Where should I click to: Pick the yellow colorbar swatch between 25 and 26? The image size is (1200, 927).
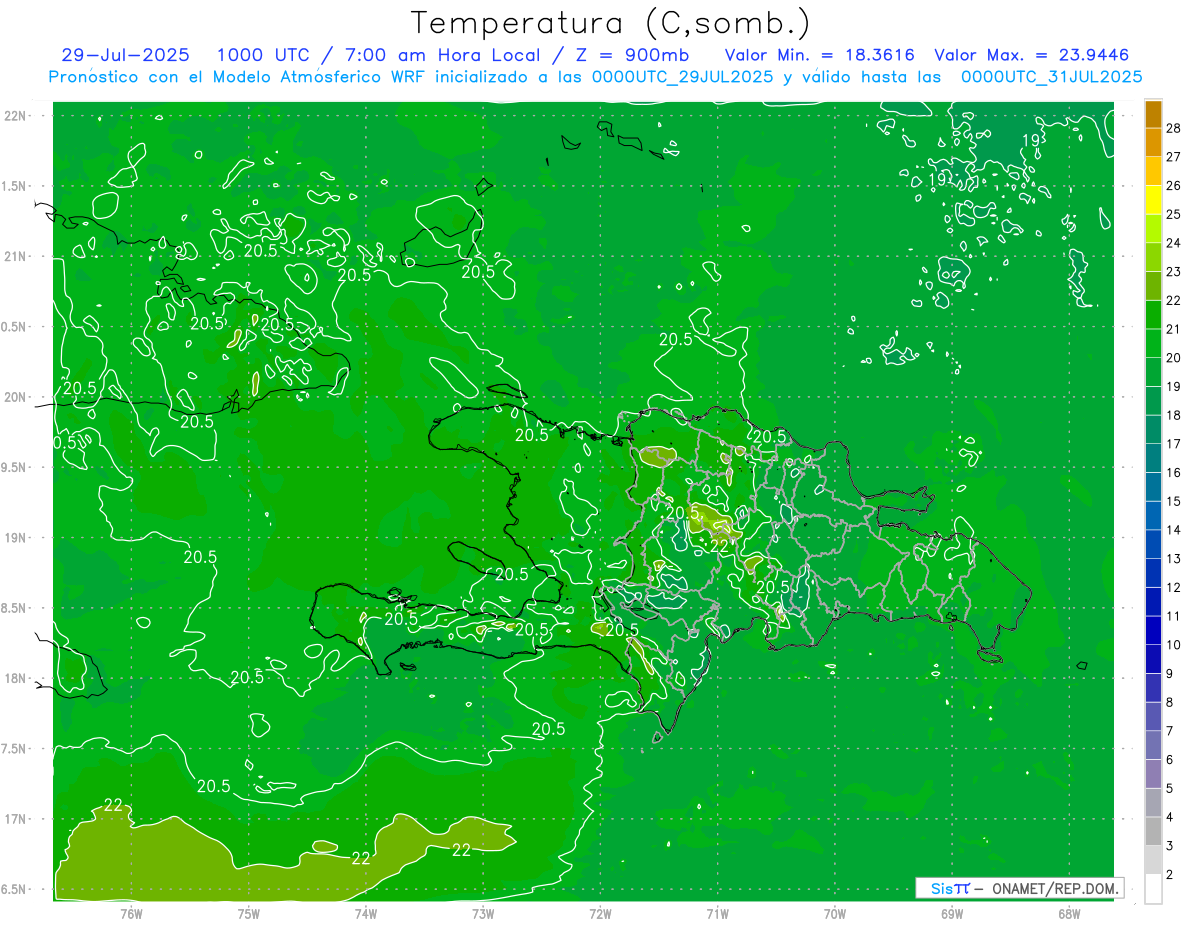1153,200
